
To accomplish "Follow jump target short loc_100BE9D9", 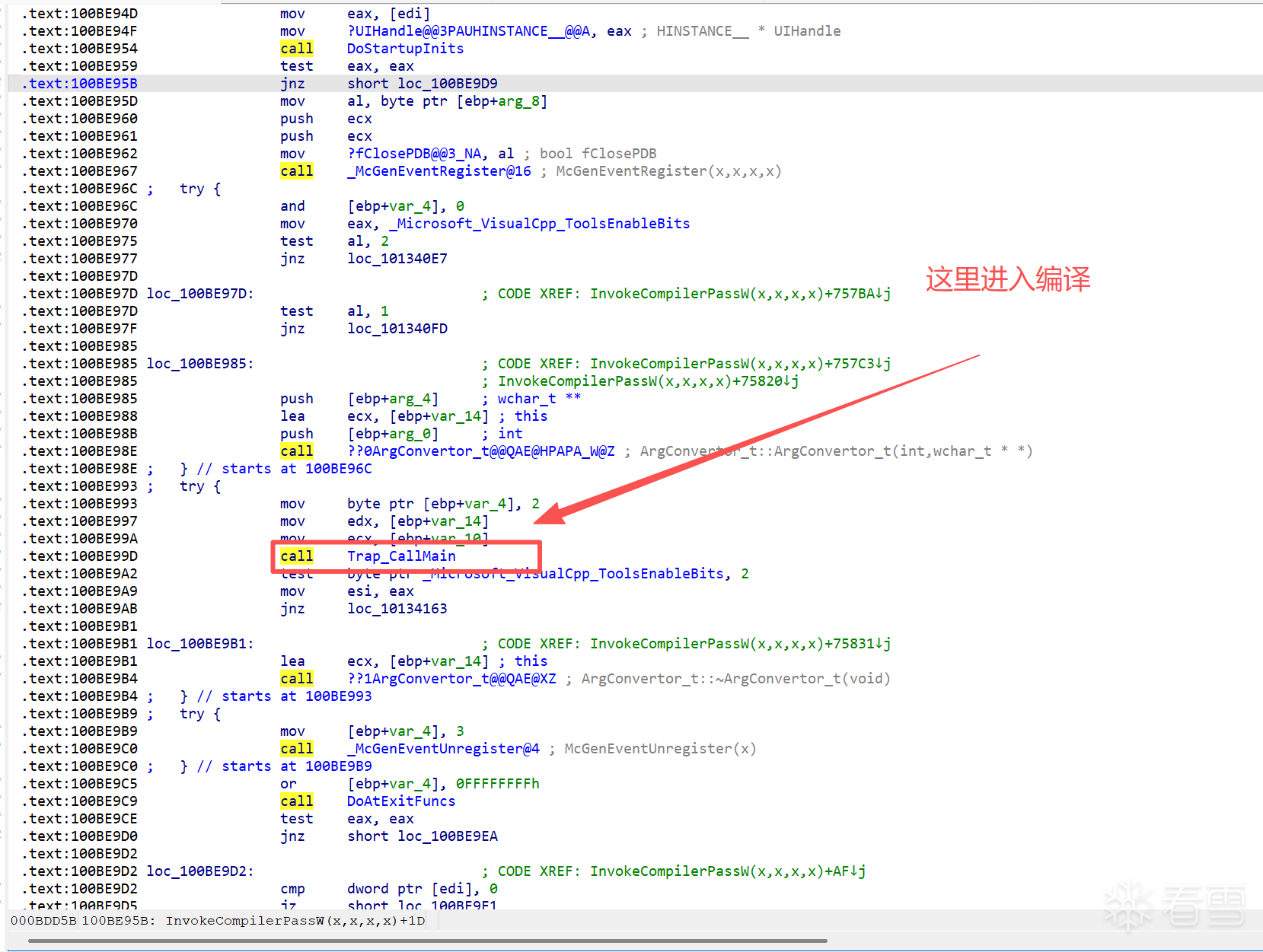I will 423,84.
